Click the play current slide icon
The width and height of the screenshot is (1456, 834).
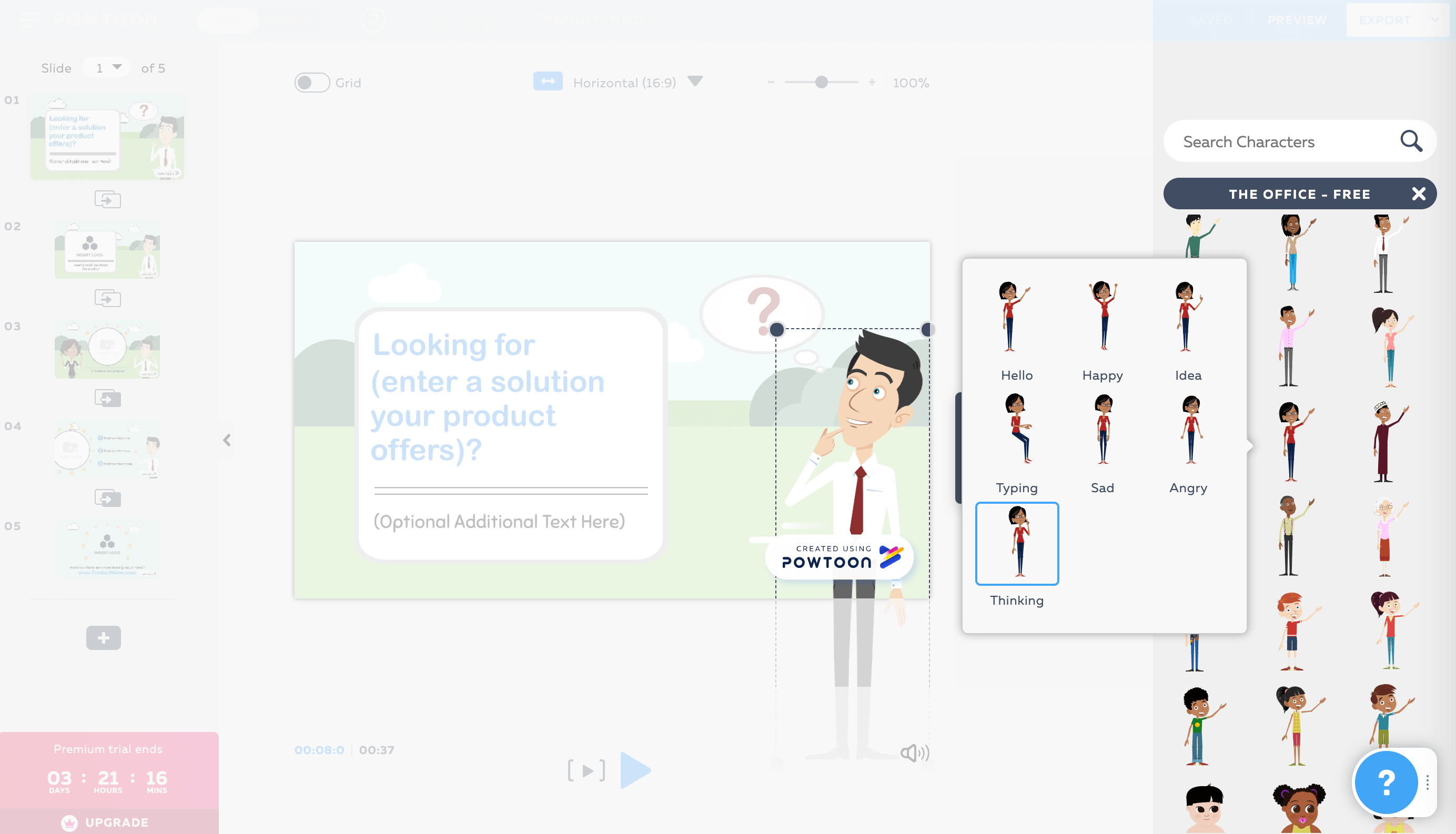585,770
